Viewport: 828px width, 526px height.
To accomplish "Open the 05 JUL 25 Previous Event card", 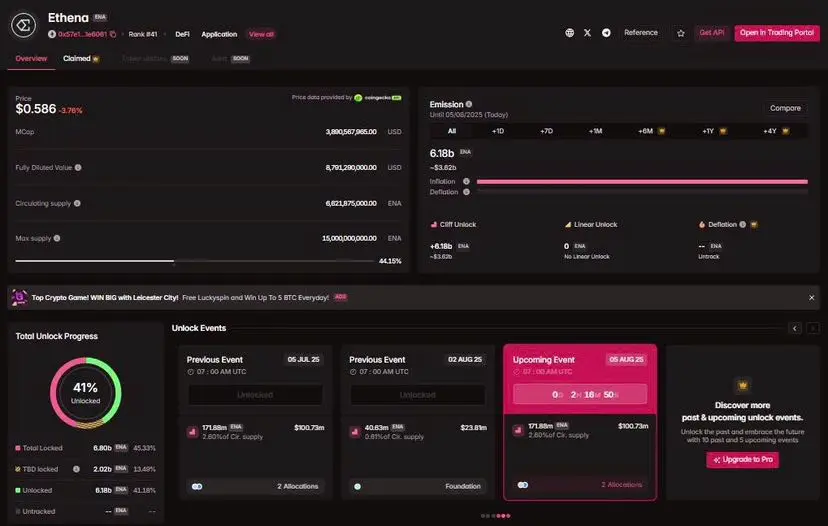I will [x=255, y=422].
